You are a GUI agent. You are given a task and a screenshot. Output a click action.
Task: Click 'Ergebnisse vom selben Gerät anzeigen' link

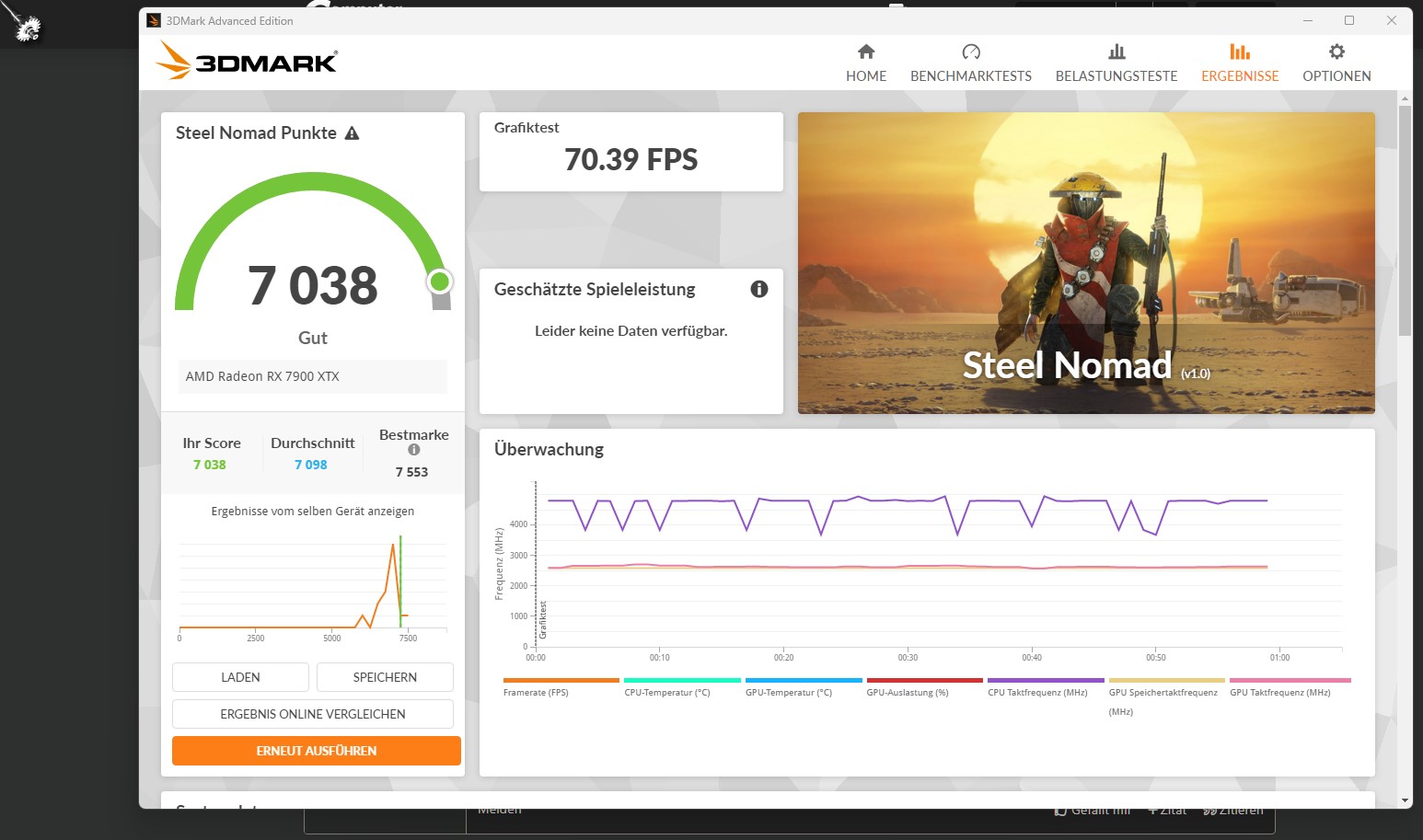[313, 512]
